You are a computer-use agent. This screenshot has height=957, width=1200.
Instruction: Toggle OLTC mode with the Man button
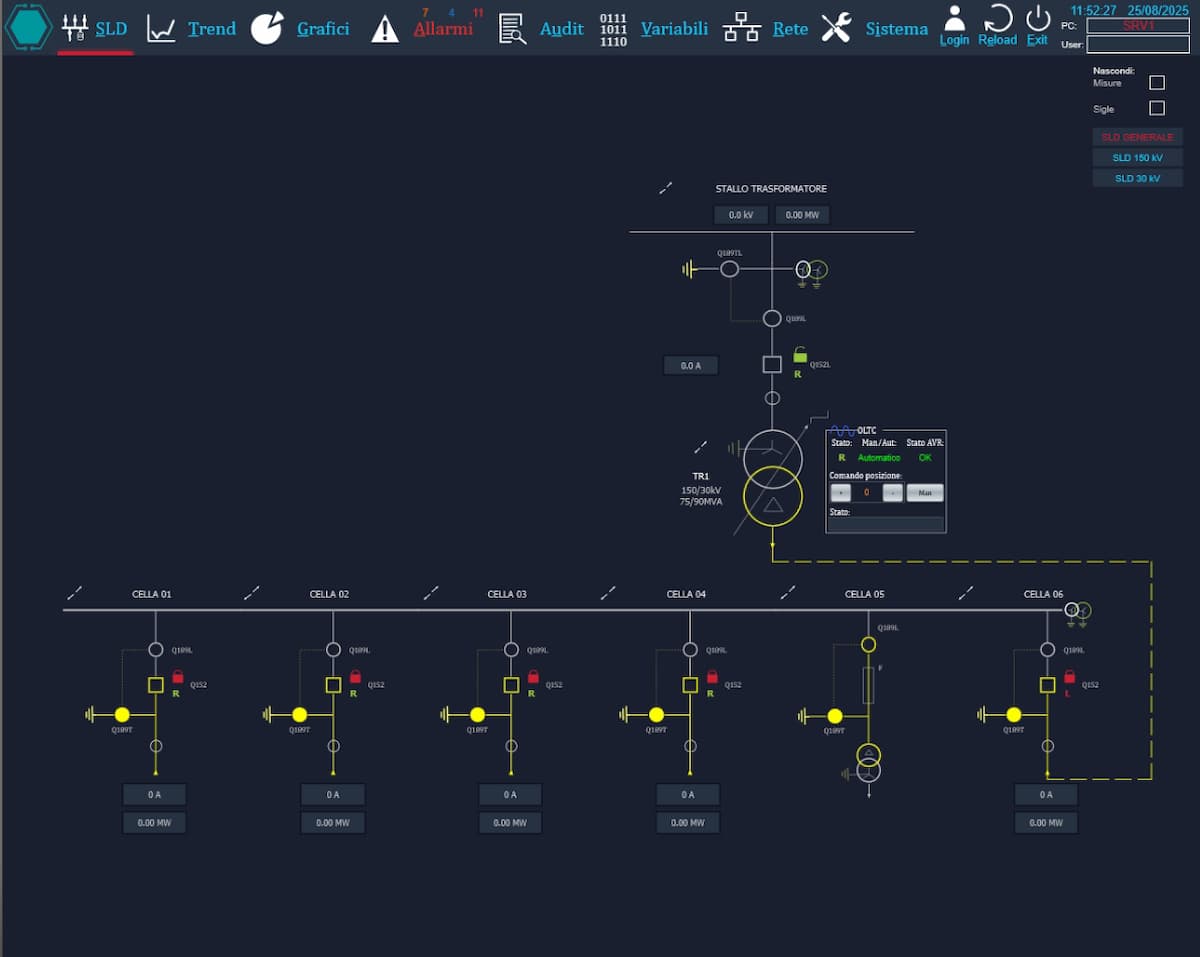point(925,493)
